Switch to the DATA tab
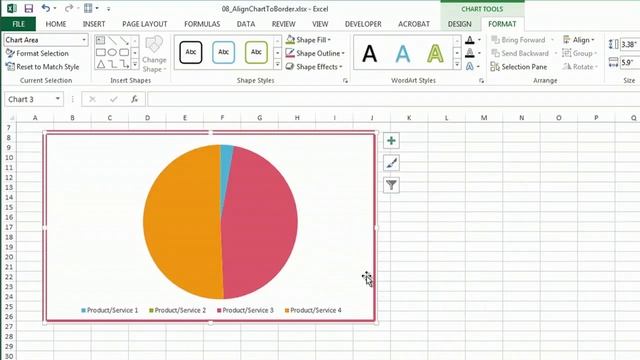 (x=246, y=24)
